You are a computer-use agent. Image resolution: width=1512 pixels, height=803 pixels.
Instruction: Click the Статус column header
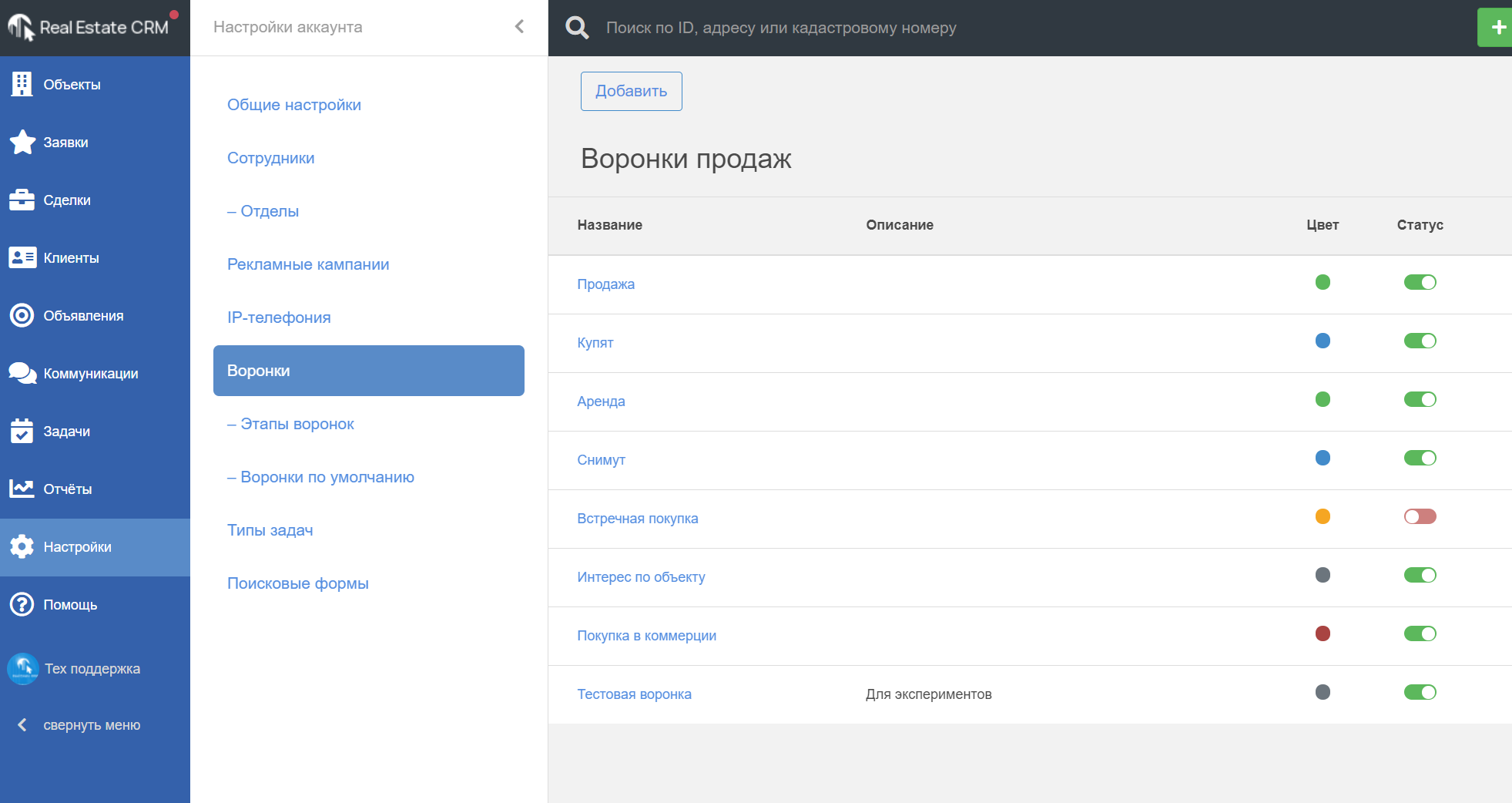click(x=1420, y=225)
